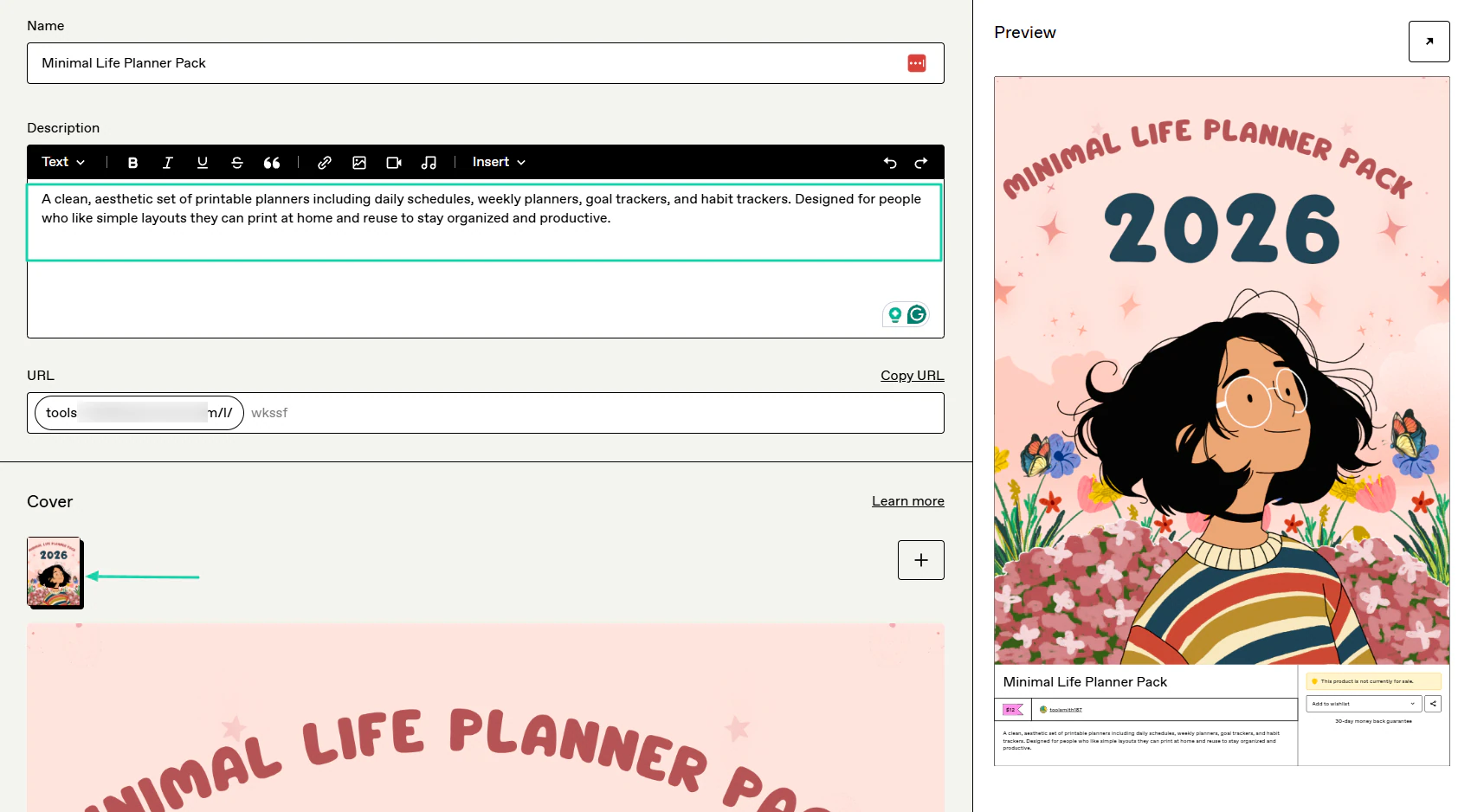Viewport: 1471px width, 812px height.
Task: Undo the last description edit
Action: pos(890,163)
